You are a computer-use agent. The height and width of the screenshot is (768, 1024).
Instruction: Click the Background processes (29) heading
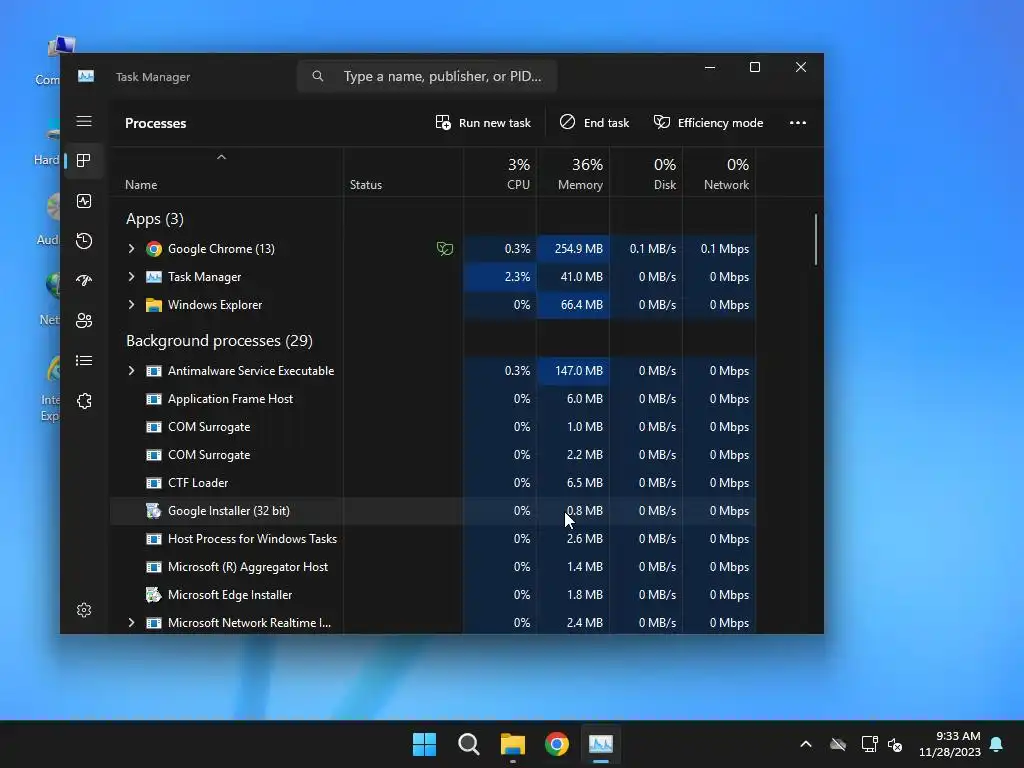click(x=219, y=341)
